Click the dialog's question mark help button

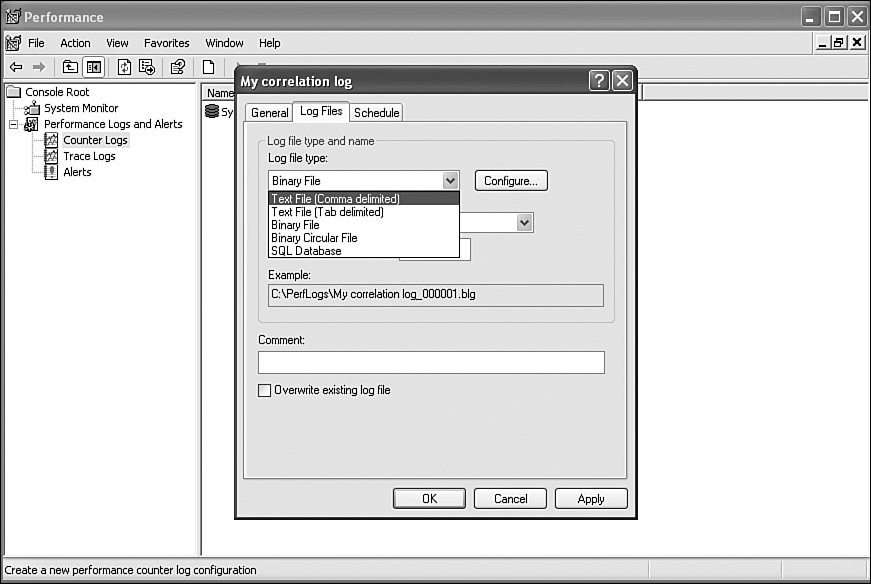(599, 81)
